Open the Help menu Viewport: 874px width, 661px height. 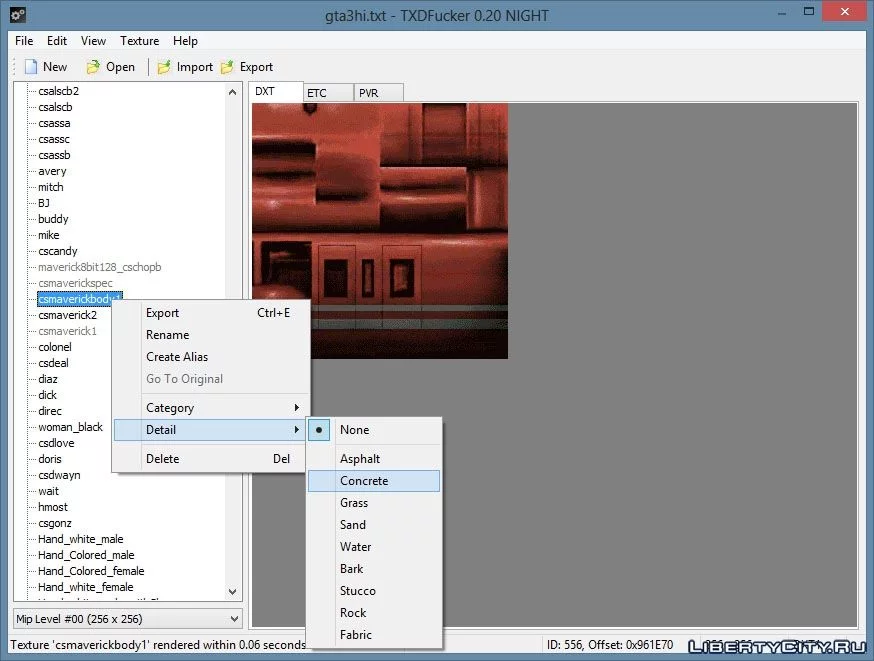click(185, 41)
